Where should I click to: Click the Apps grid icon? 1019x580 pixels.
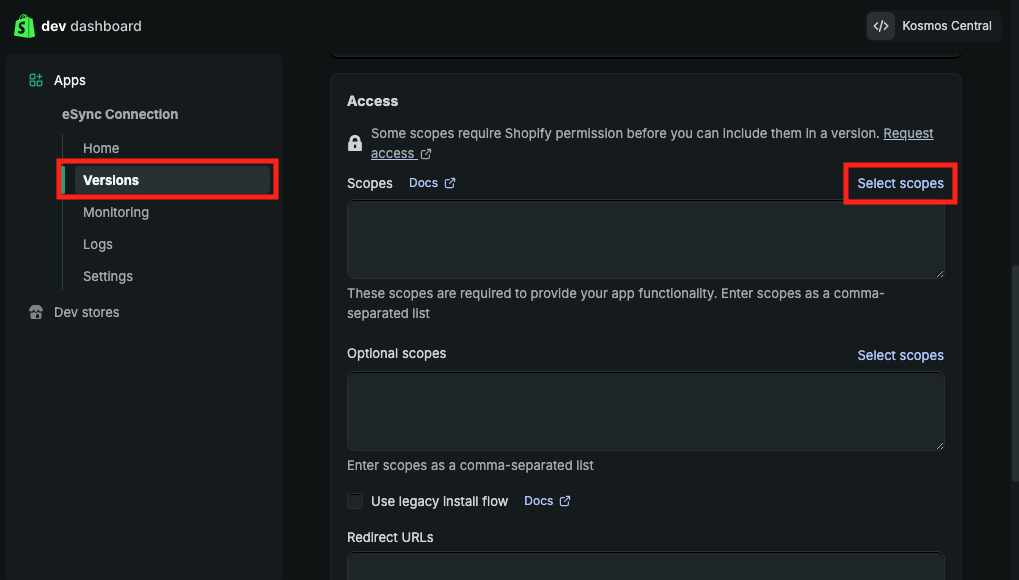click(36, 80)
